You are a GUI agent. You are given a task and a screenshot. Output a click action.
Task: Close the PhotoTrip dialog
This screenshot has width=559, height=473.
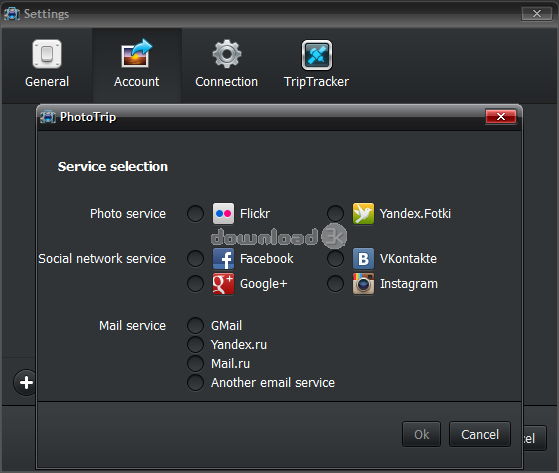[x=501, y=117]
